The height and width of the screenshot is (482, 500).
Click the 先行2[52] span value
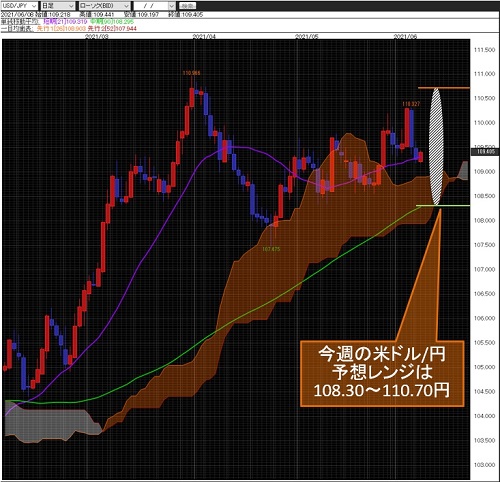click(112, 29)
